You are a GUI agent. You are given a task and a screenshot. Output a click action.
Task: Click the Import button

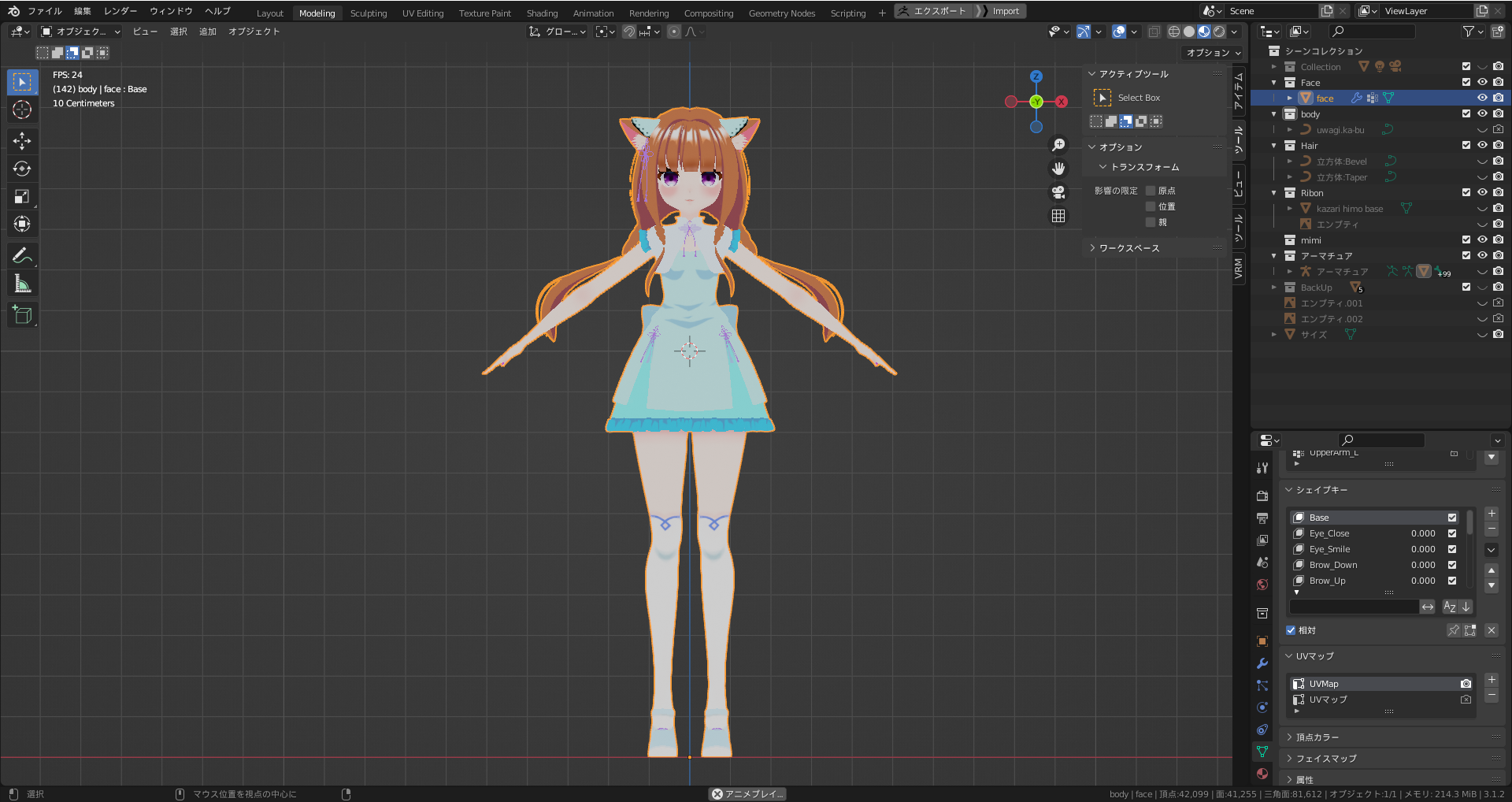point(1005,11)
